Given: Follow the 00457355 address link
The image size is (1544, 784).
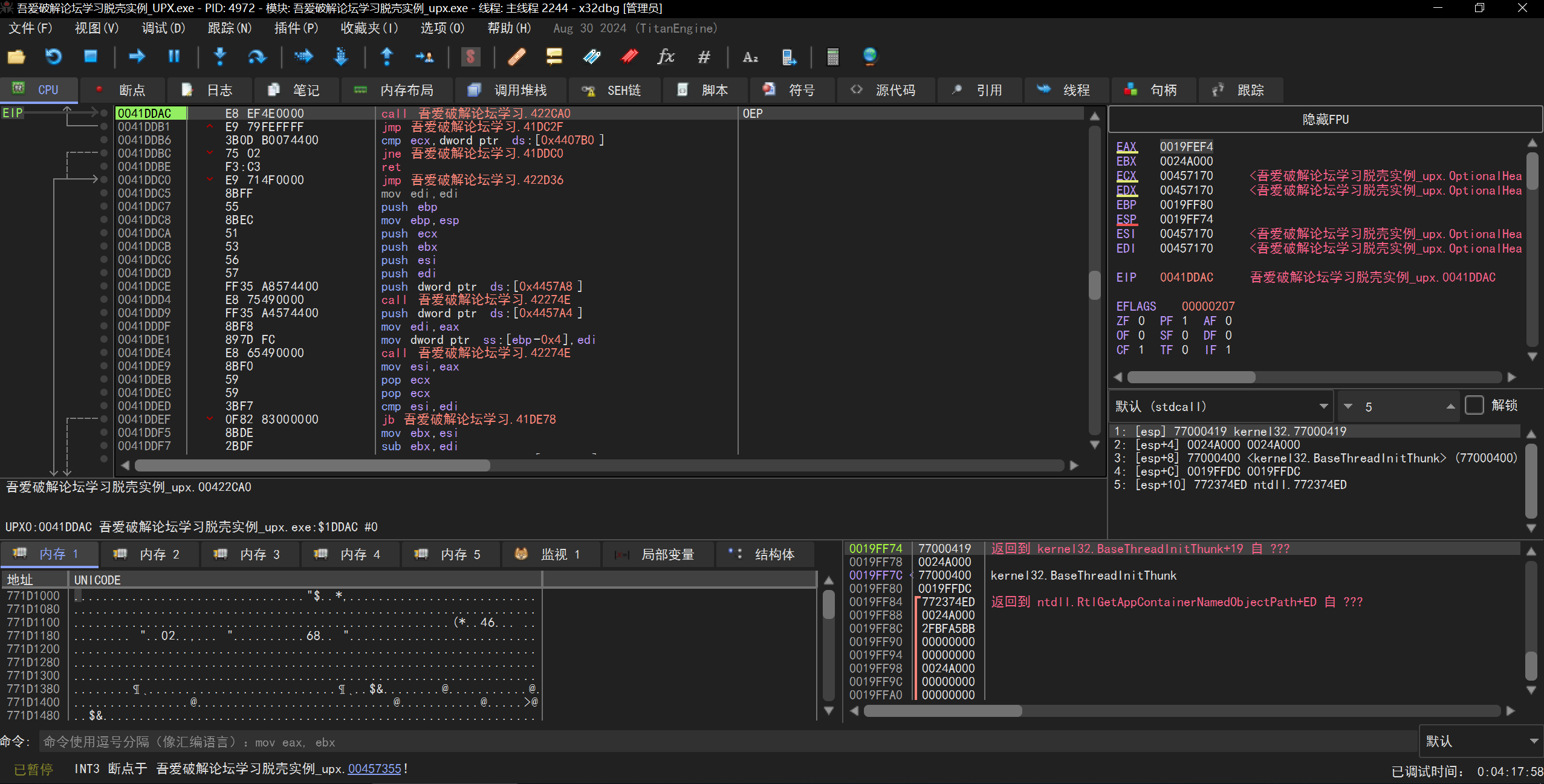Looking at the screenshot, I should 374,769.
